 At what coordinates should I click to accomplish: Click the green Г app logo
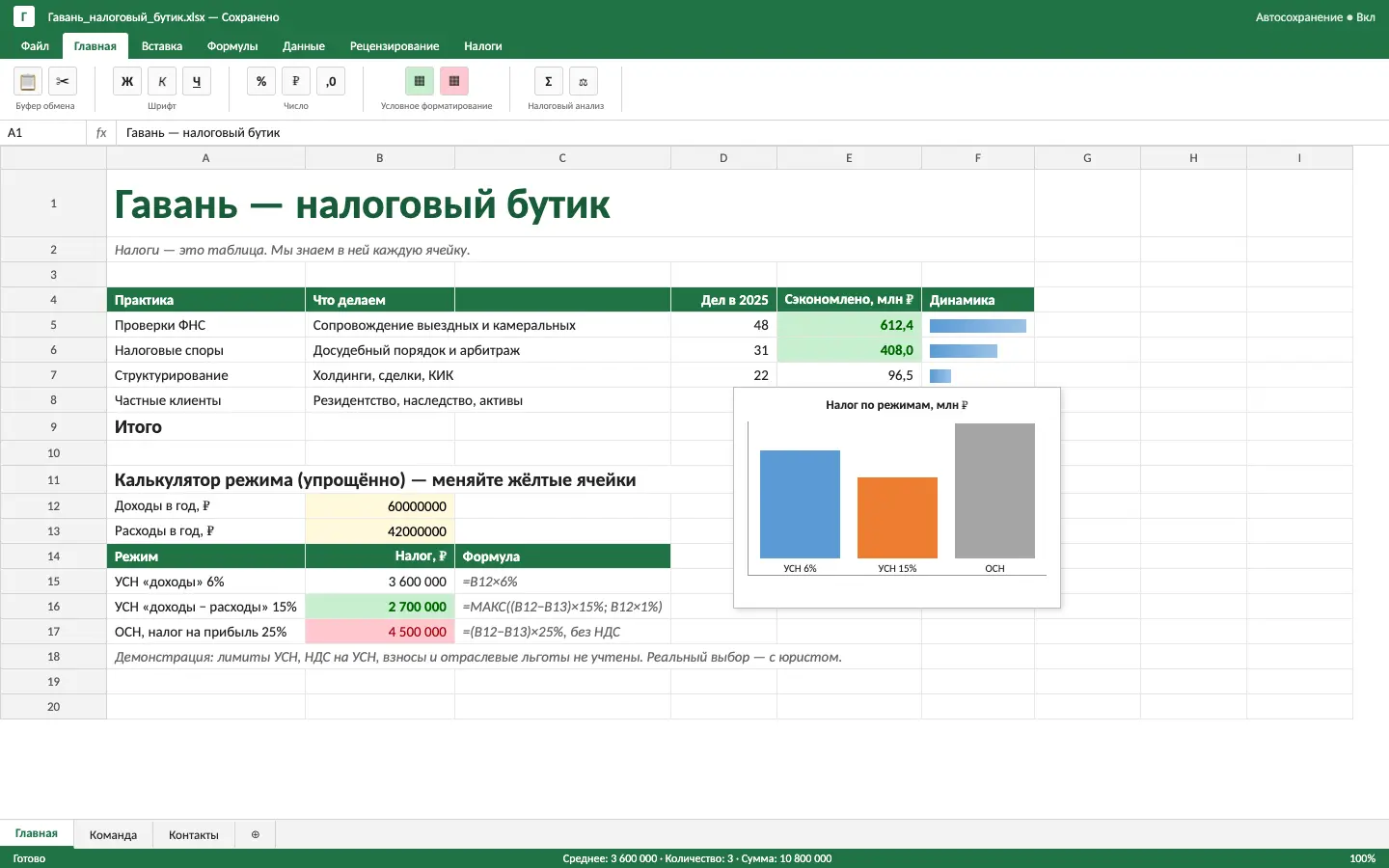coord(24,17)
